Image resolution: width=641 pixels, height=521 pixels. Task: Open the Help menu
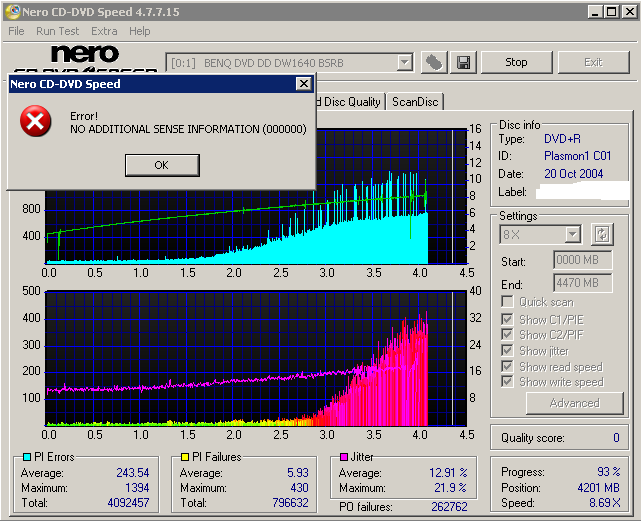139,31
